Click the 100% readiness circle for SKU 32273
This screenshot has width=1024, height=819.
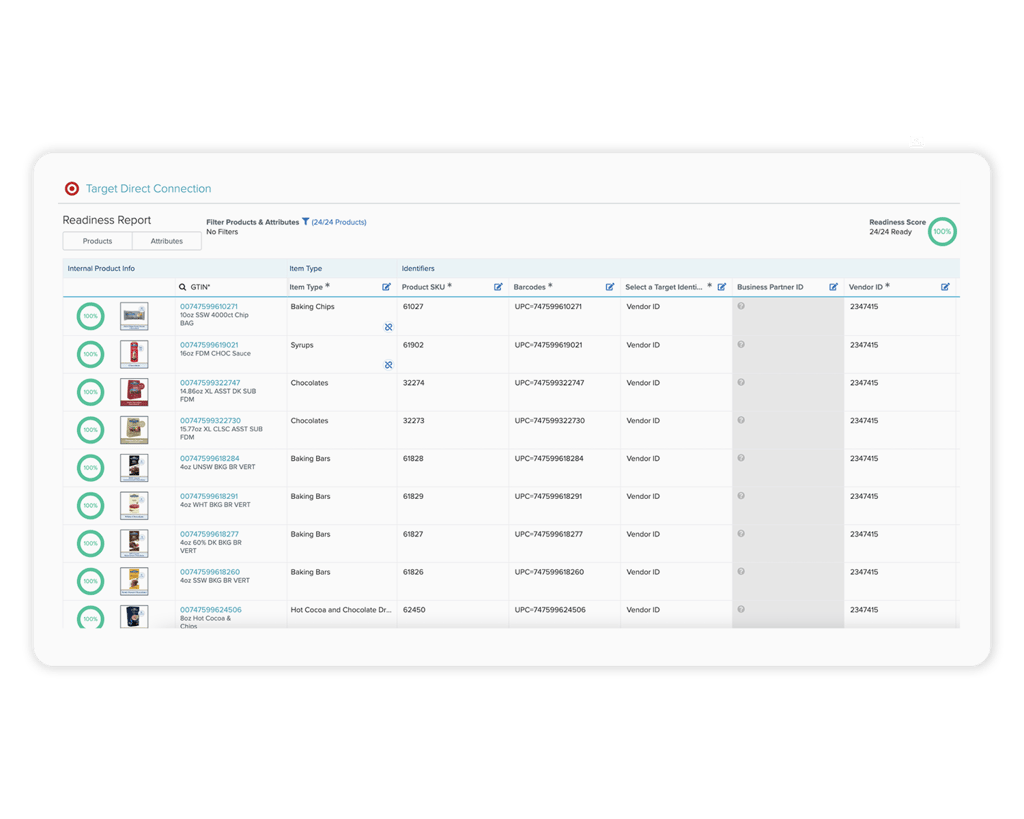[x=91, y=430]
